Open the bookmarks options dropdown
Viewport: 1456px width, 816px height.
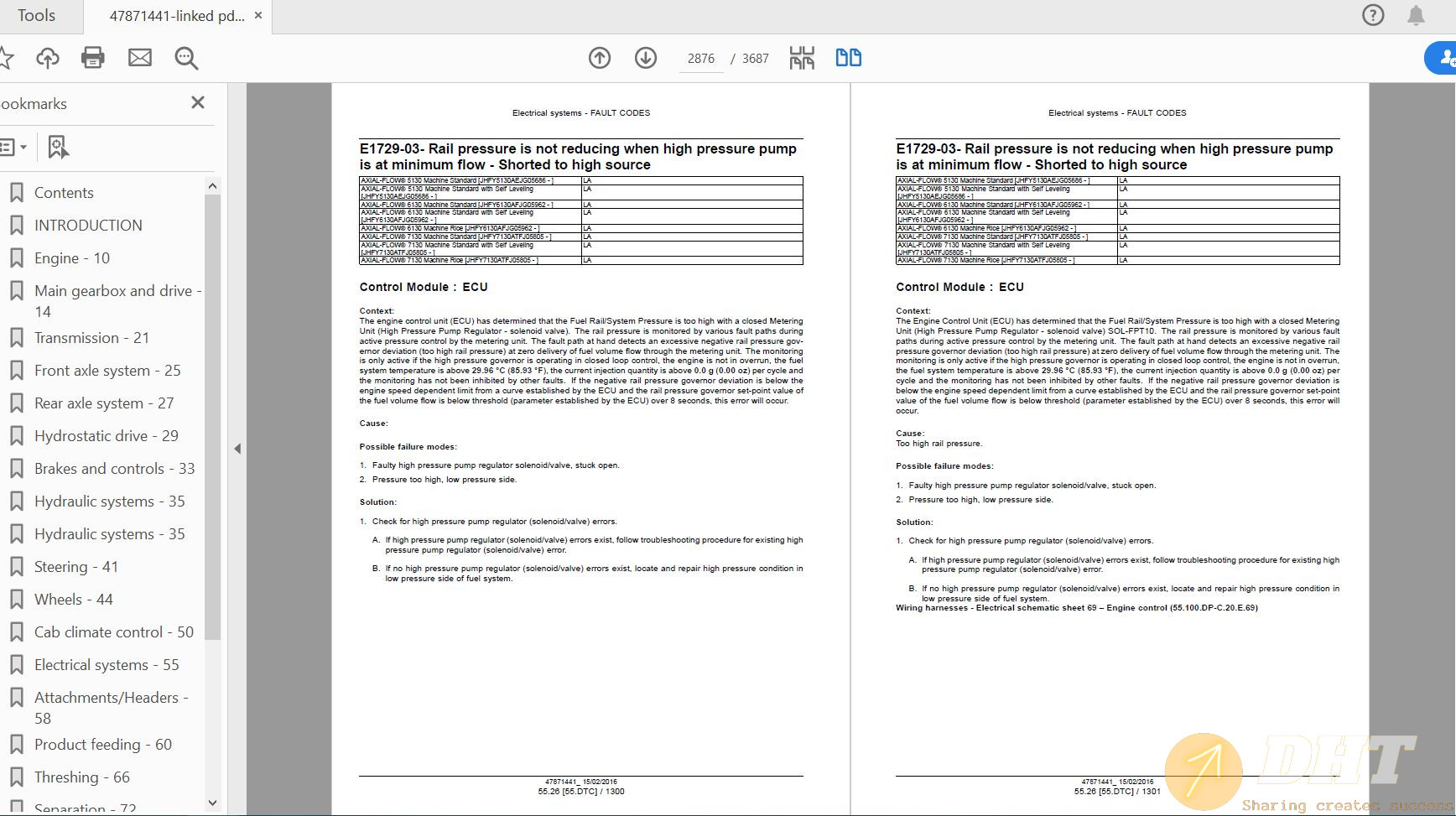(13, 147)
